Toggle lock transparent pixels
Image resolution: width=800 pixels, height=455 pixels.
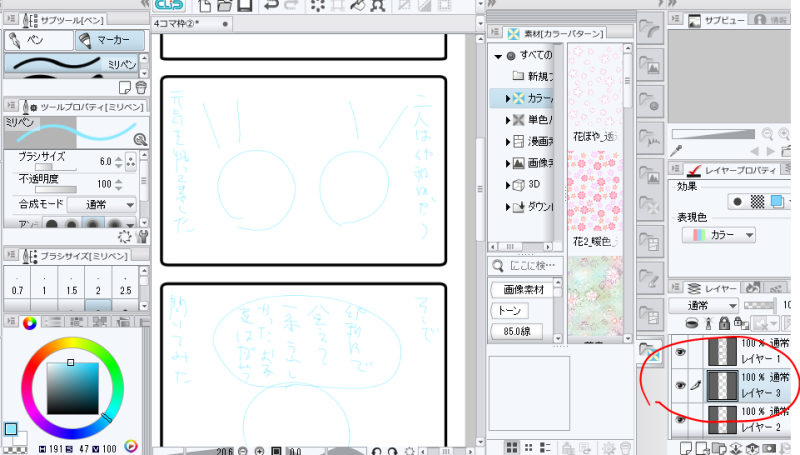[x=741, y=323]
